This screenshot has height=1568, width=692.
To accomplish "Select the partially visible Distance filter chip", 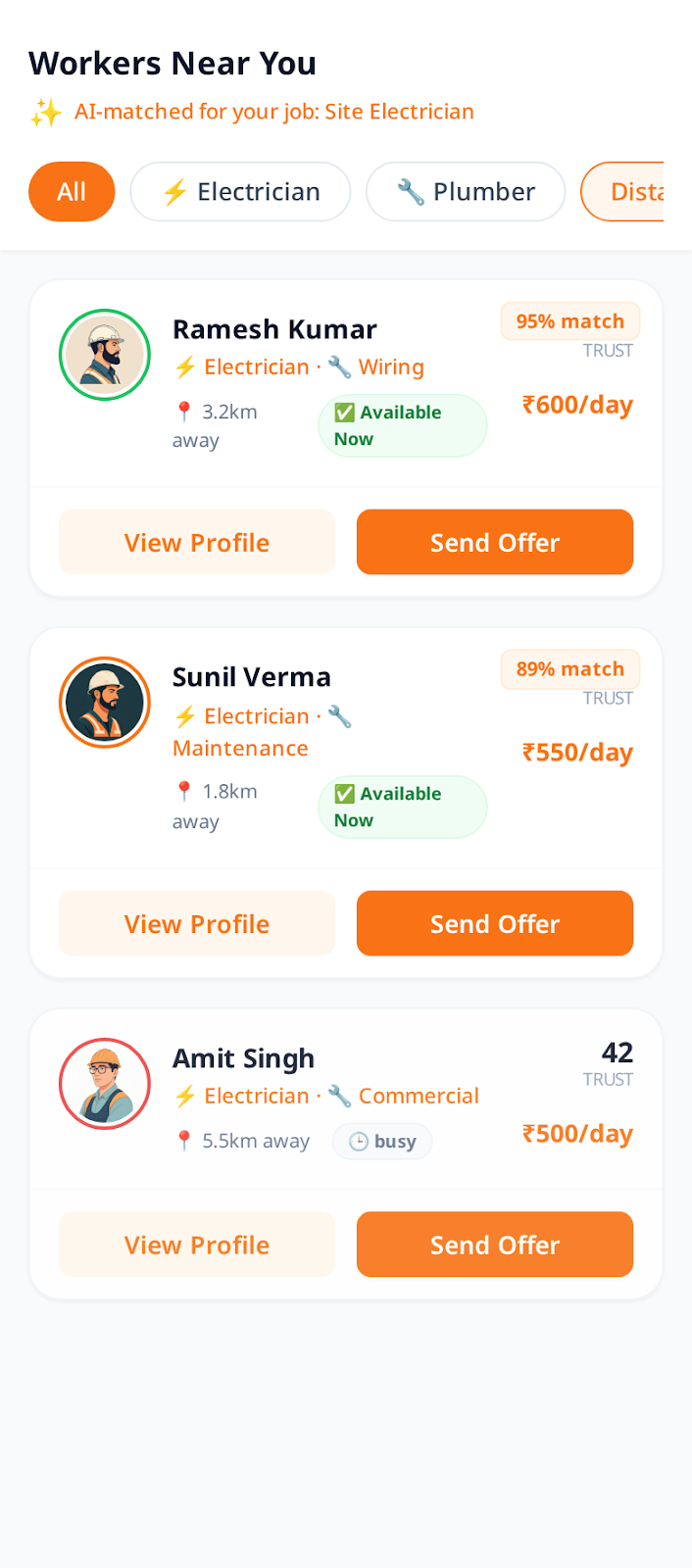I will [627, 192].
